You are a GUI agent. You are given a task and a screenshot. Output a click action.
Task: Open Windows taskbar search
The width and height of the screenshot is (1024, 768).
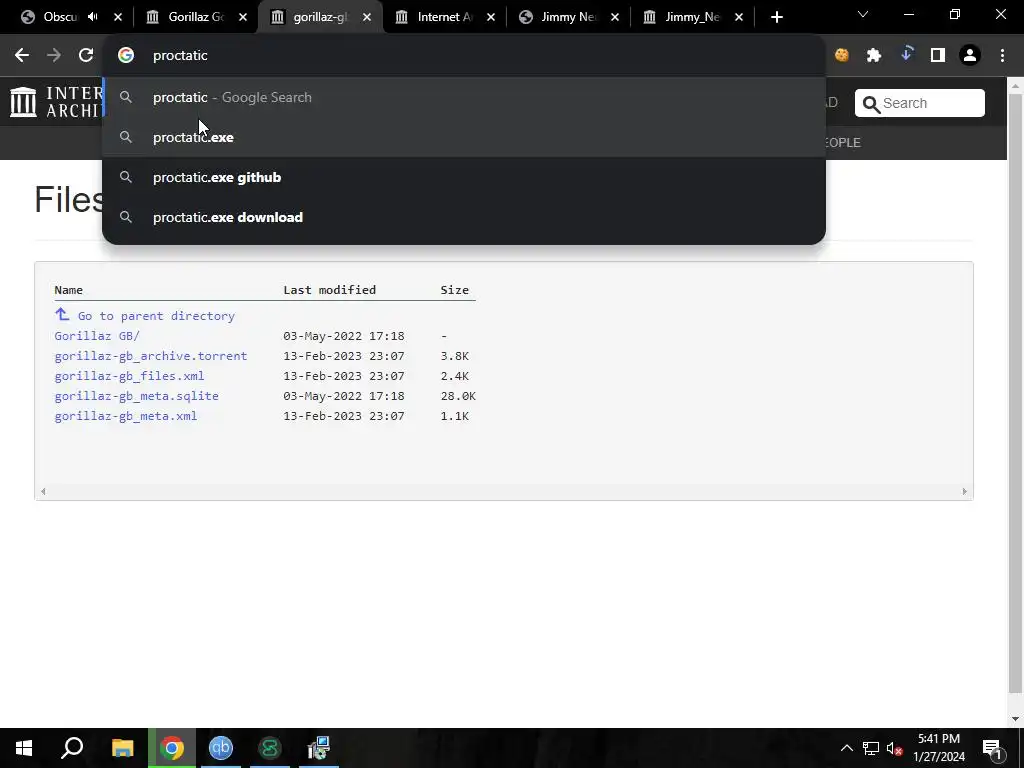pos(72,748)
